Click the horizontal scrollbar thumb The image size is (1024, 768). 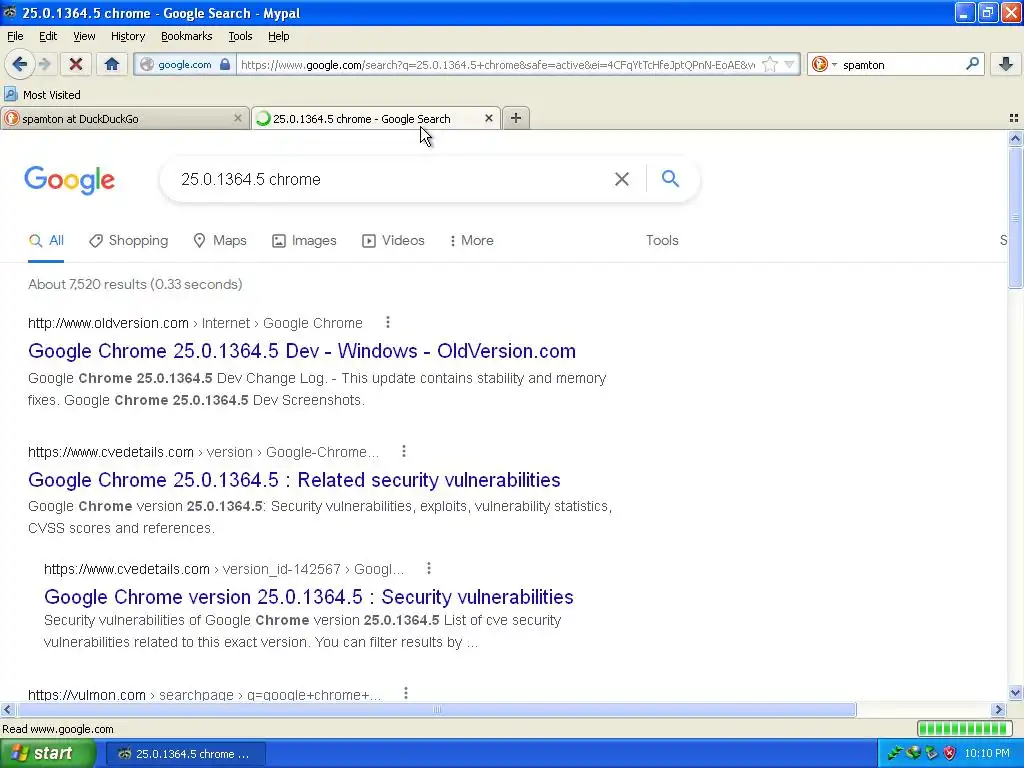point(436,709)
